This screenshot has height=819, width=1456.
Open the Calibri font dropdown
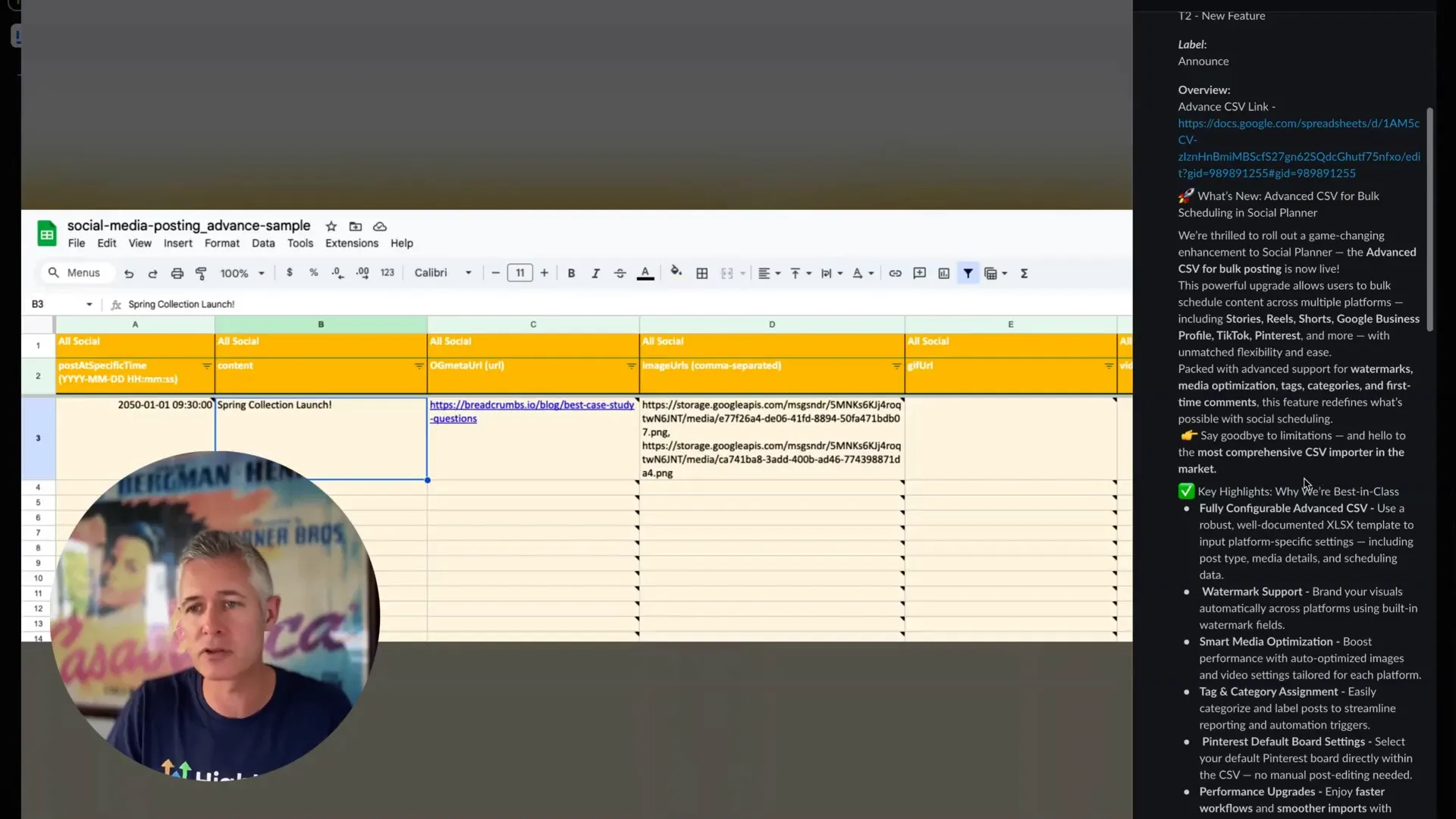tap(443, 273)
